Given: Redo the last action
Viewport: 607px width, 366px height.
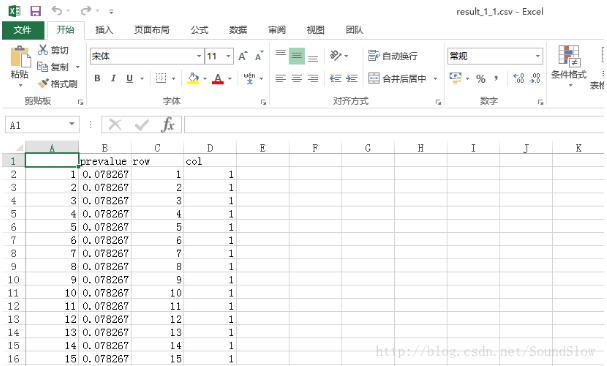Looking at the screenshot, I should (86, 10).
